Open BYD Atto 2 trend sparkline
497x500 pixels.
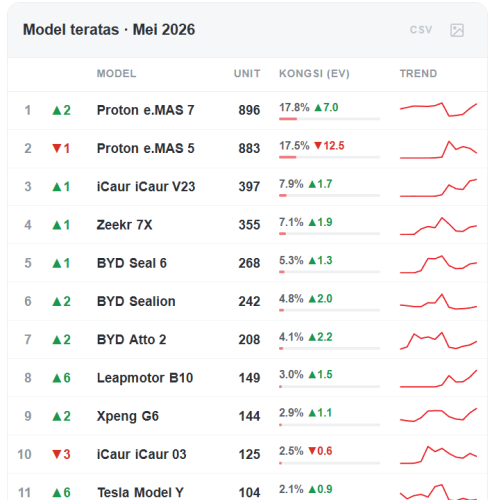(x=438, y=341)
